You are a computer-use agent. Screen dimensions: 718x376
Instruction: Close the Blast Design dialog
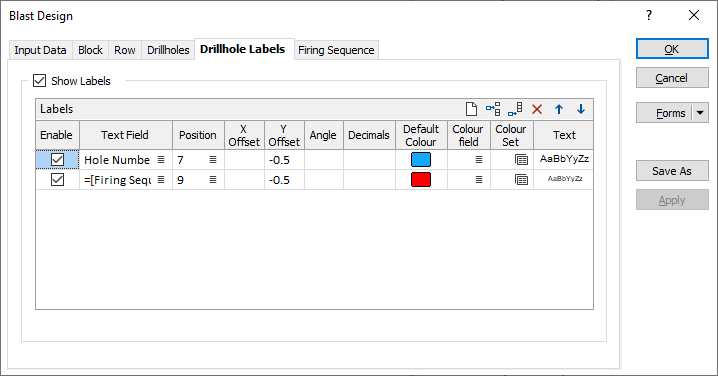click(694, 16)
